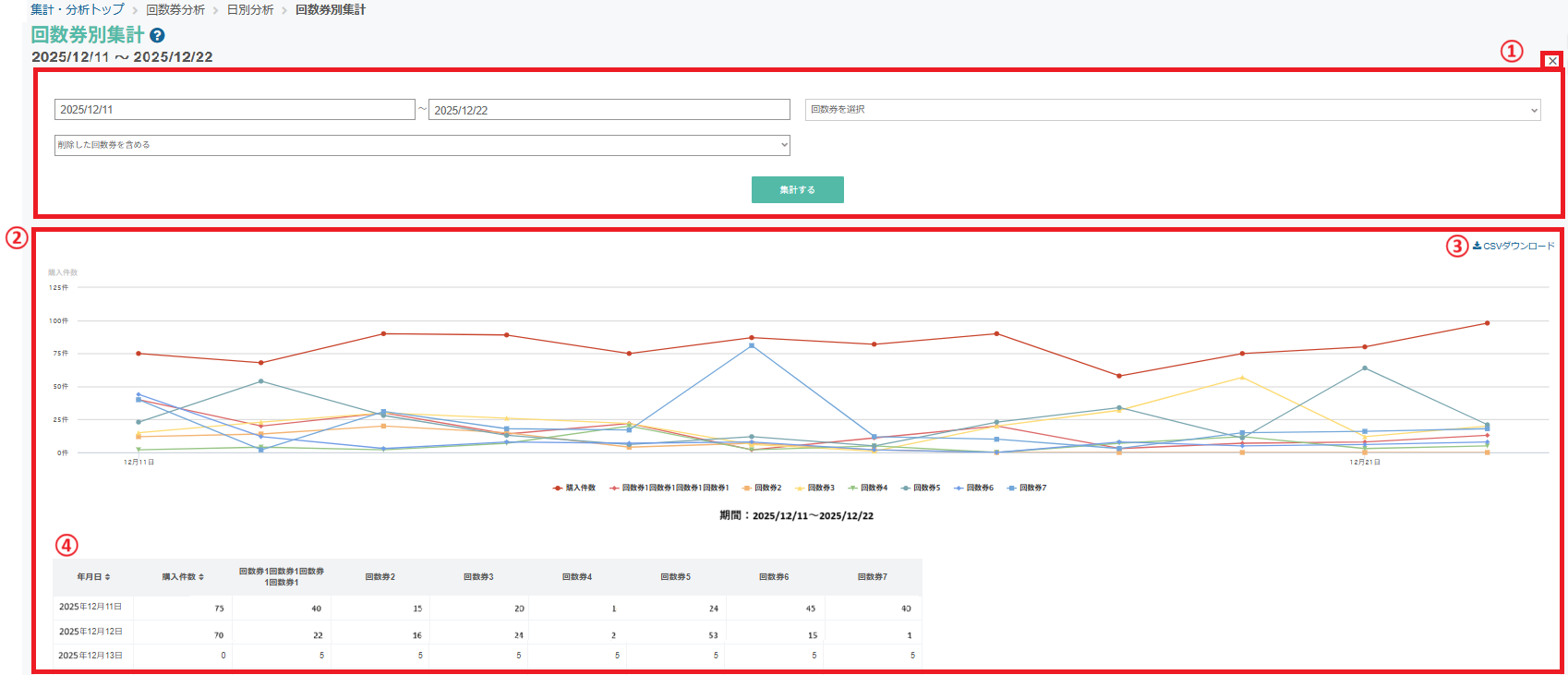Navigate to 回数券分析 breadcrumb
Viewport: 1568px width, 675px height.
(x=175, y=9)
